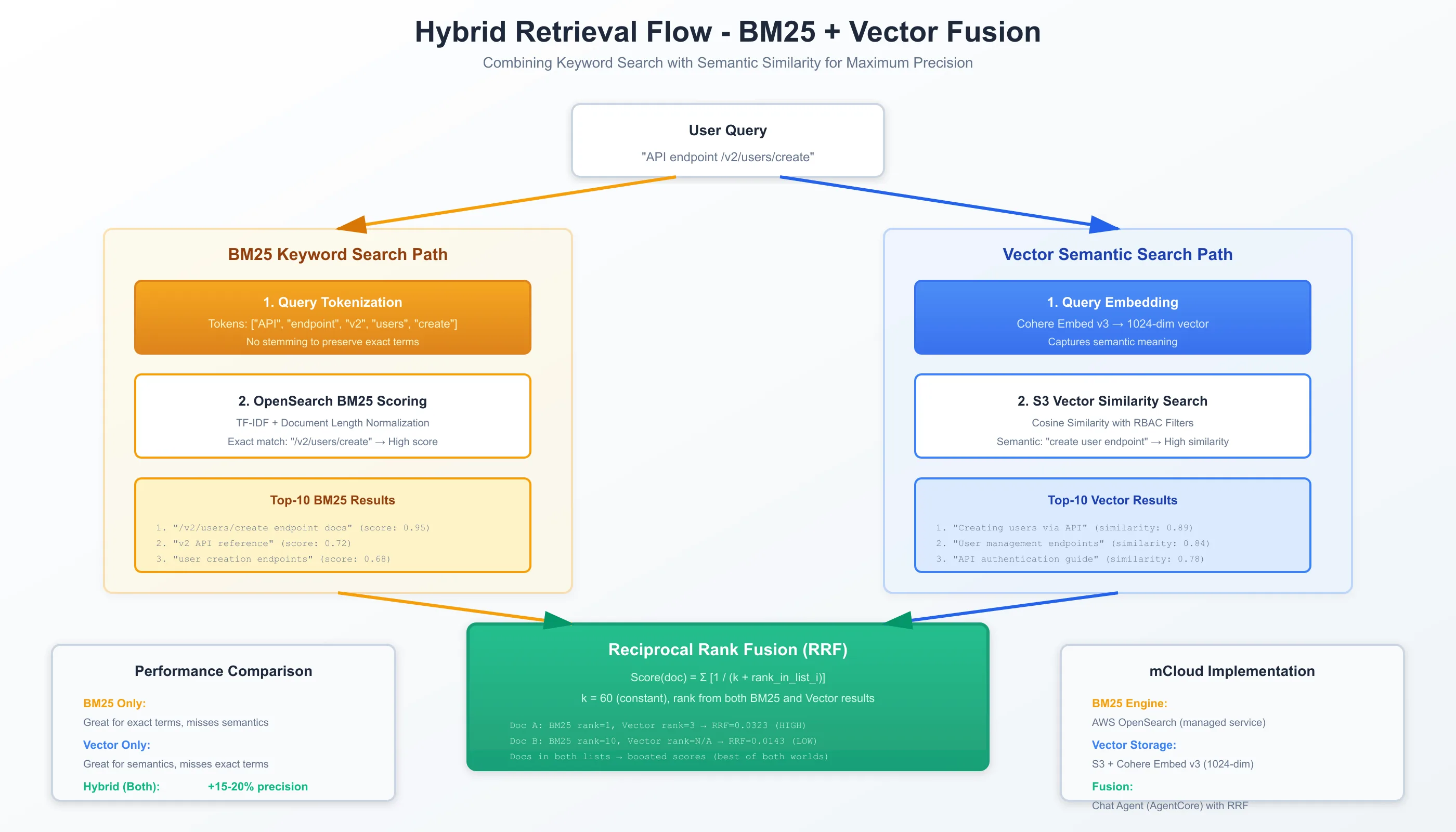This screenshot has width=1456, height=832.
Task: Click the 'Vector Semantic Search Path' heading
Action: coord(1117,254)
